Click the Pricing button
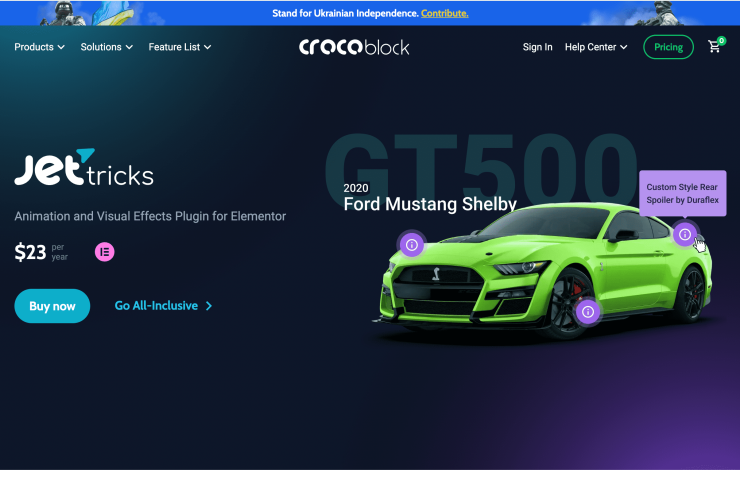The height and width of the screenshot is (500, 740). [668, 47]
